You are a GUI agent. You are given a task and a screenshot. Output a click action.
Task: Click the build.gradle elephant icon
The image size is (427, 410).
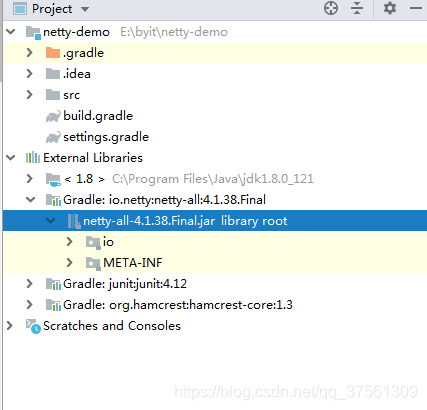pos(53,116)
